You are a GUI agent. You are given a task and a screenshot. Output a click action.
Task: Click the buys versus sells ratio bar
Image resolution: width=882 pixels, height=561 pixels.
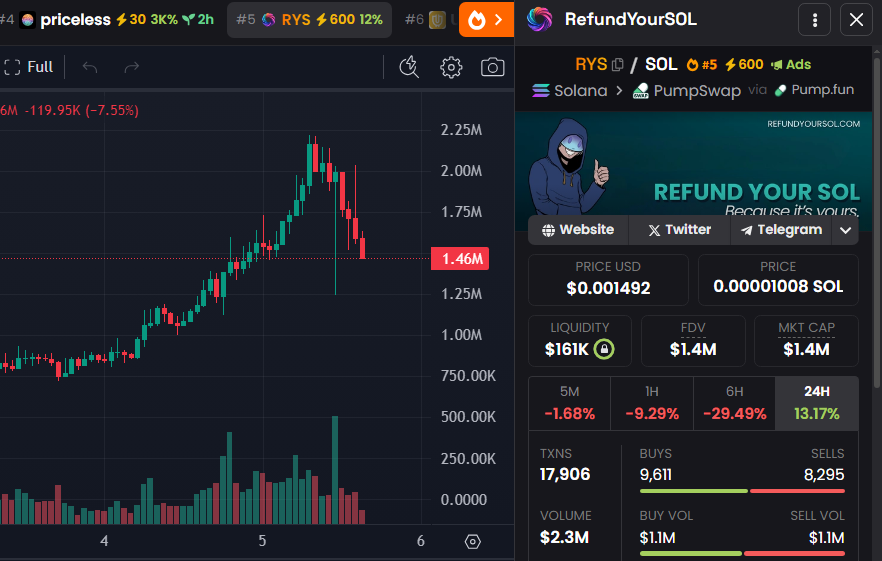point(742,491)
